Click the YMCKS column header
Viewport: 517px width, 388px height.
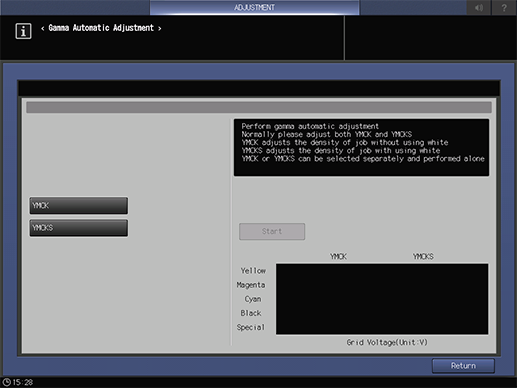(423, 256)
